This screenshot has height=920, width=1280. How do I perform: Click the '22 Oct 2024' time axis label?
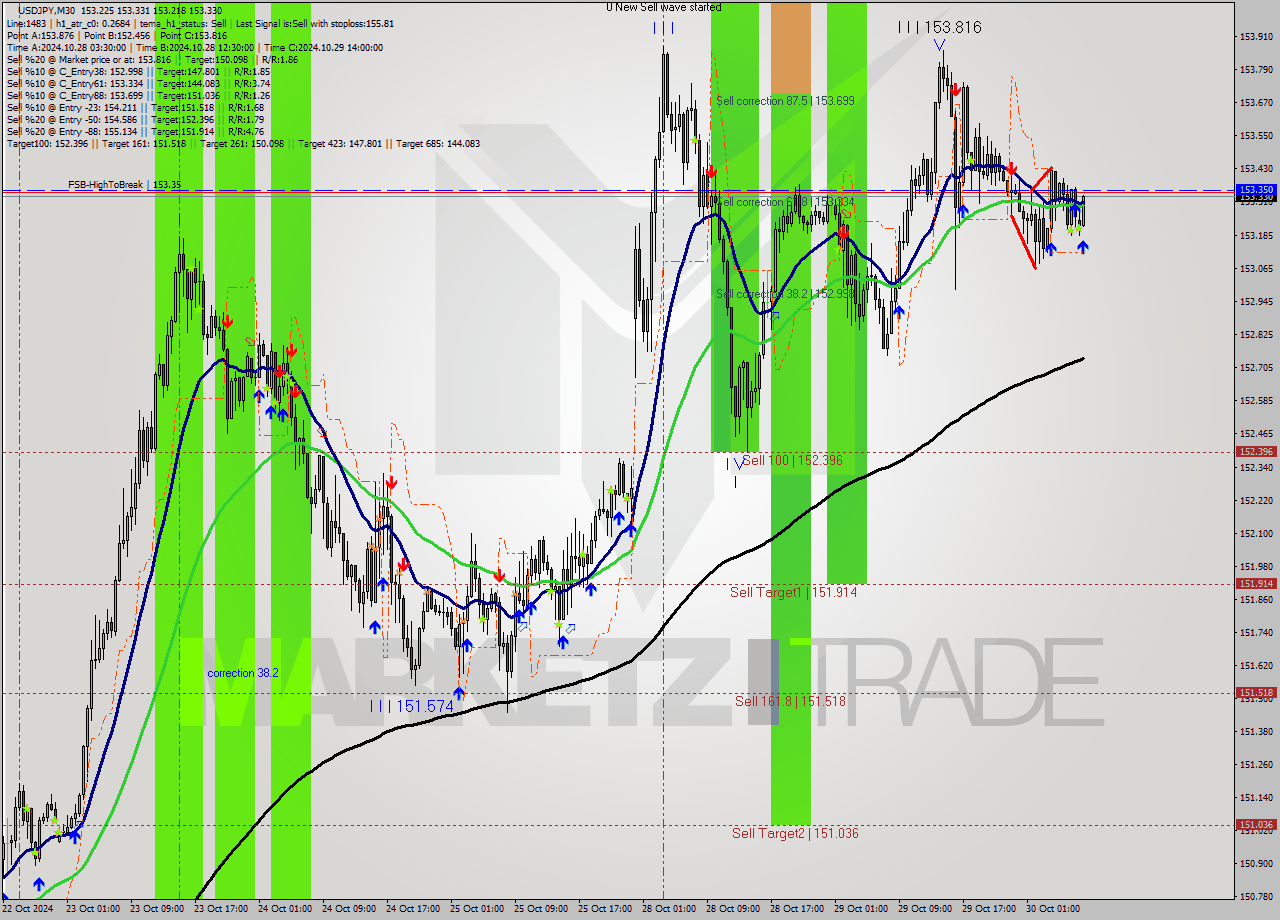pos(29,909)
